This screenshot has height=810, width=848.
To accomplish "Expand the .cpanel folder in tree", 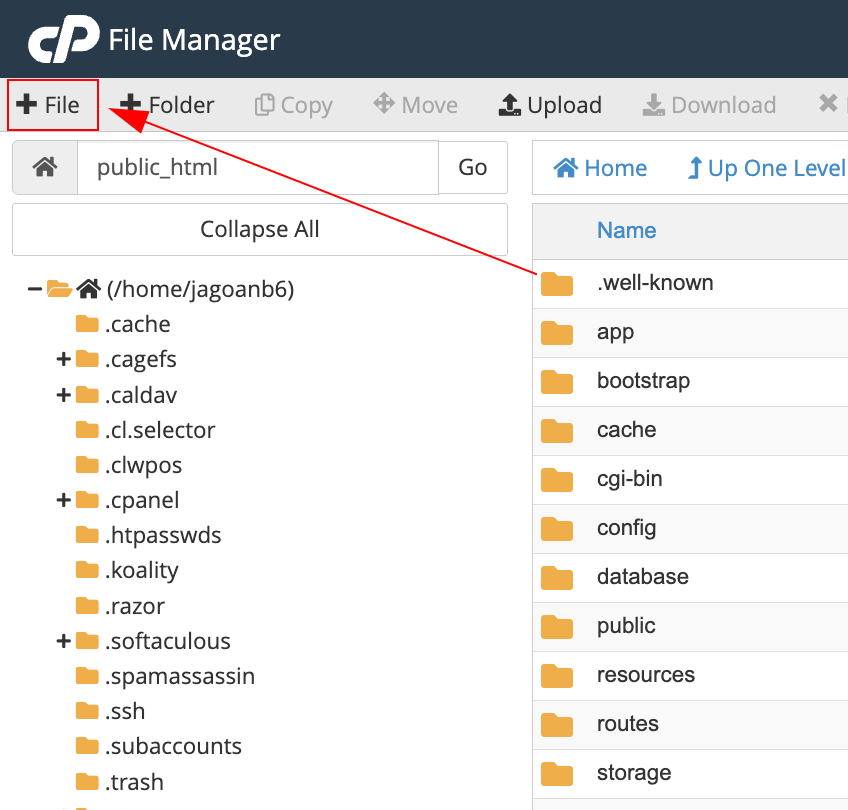I will [64, 500].
